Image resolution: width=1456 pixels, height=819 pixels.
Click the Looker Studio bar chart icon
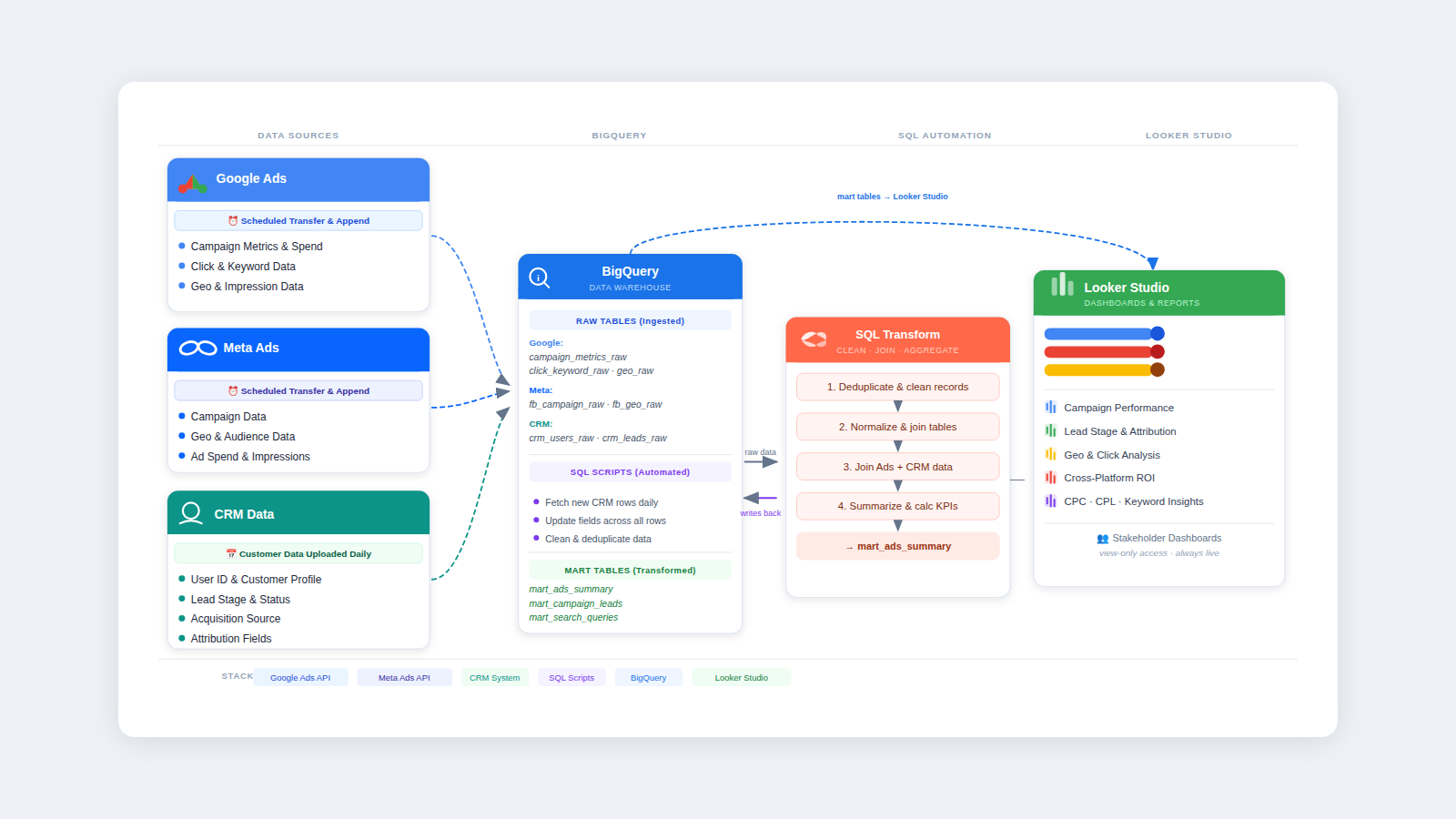pos(1062,286)
